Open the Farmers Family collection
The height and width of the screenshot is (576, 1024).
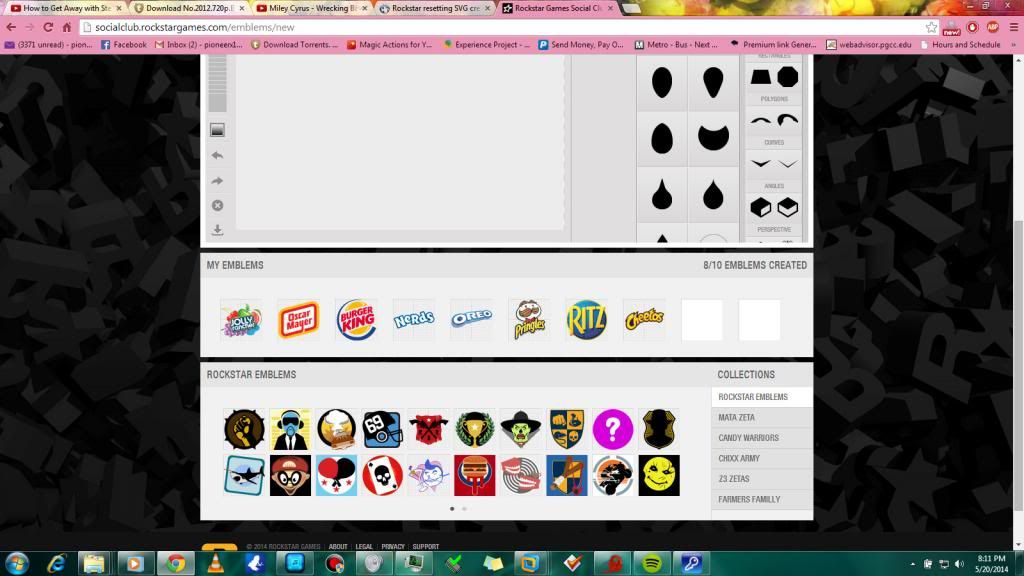pyautogui.click(x=749, y=499)
